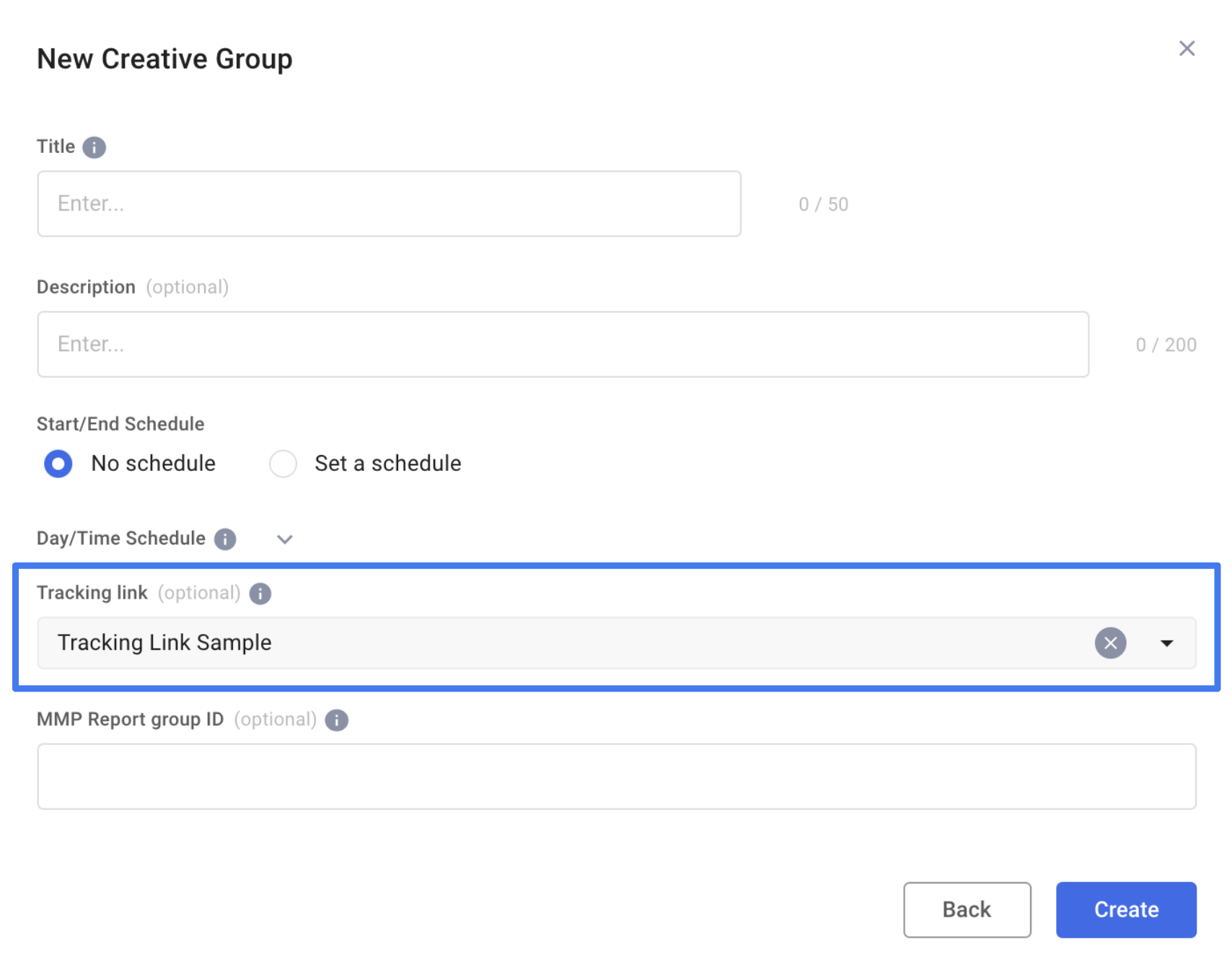
Task: Click the Day/Time Schedule info icon
Action: pyautogui.click(x=225, y=539)
